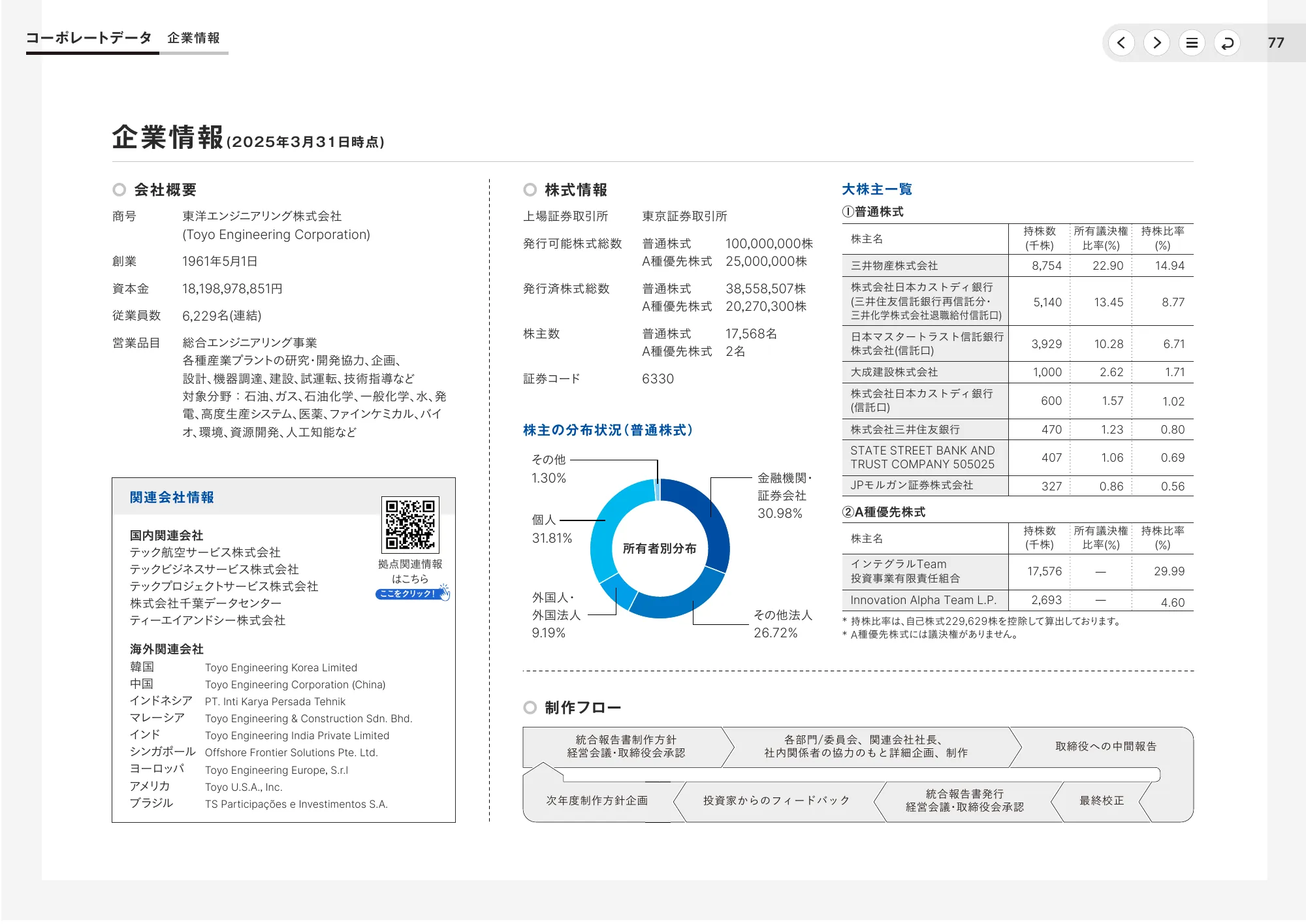This screenshot has width=1306, height=924.
Task: Click the circle icon beside 会社概要
Action: (x=119, y=190)
